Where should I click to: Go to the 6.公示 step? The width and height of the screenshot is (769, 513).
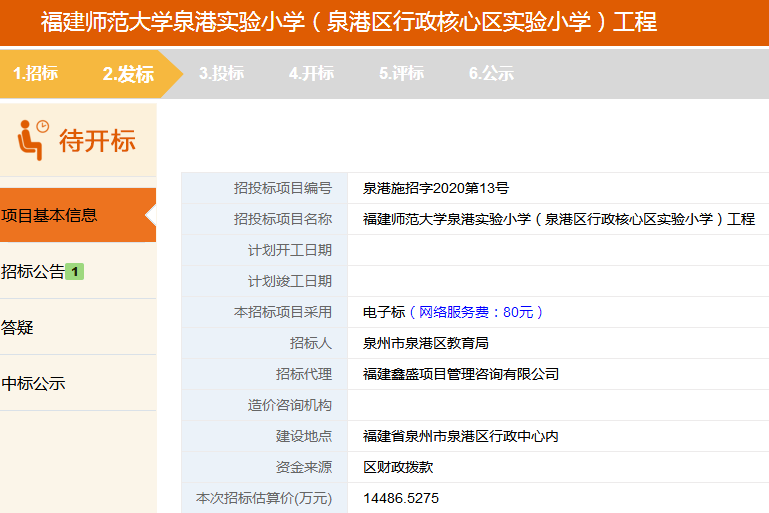pos(491,74)
